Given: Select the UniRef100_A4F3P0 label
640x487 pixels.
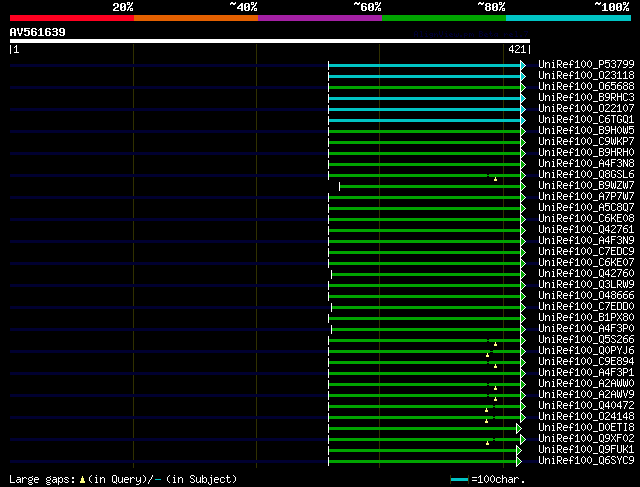Looking at the screenshot, I should (586, 329).
